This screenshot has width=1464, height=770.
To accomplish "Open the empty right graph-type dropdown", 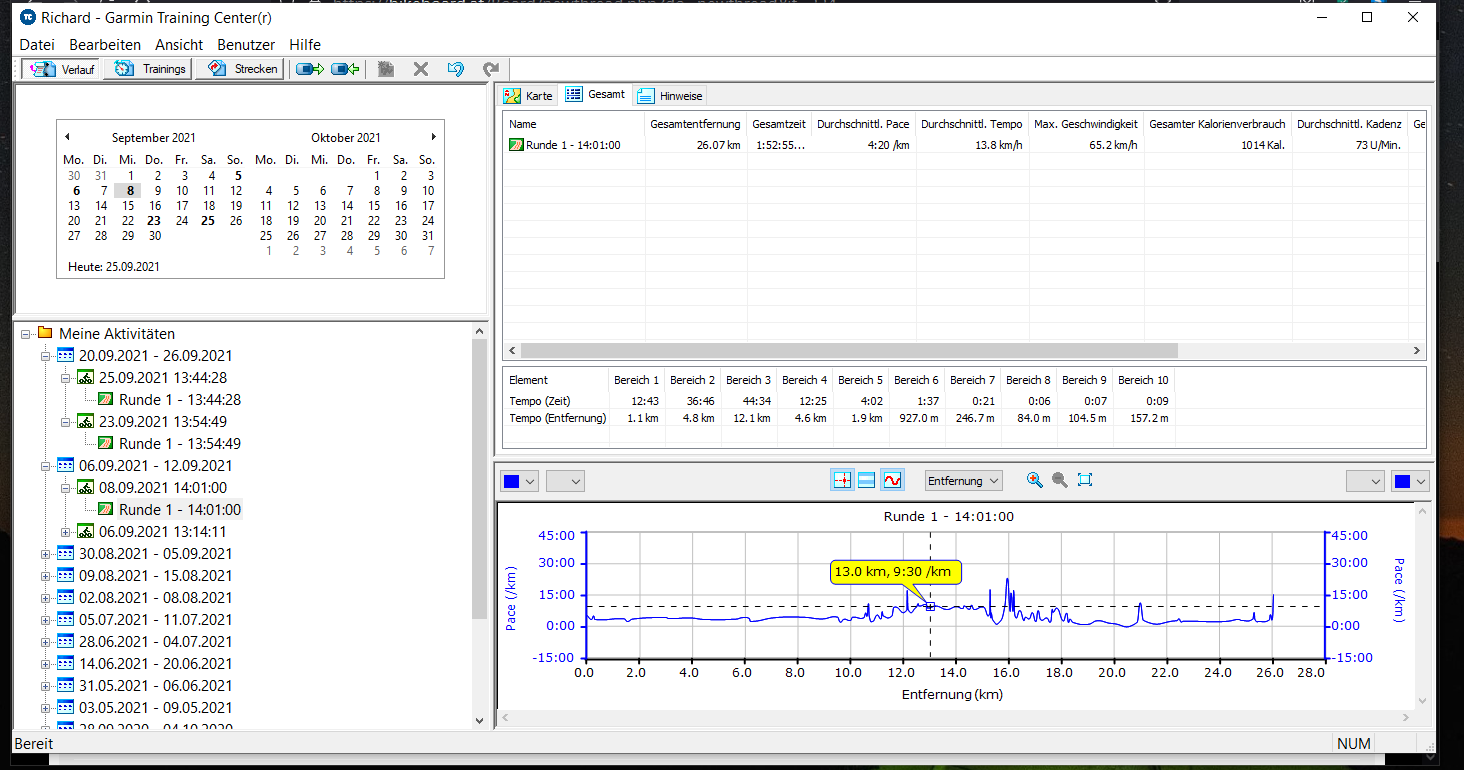I will (1365, 481).
